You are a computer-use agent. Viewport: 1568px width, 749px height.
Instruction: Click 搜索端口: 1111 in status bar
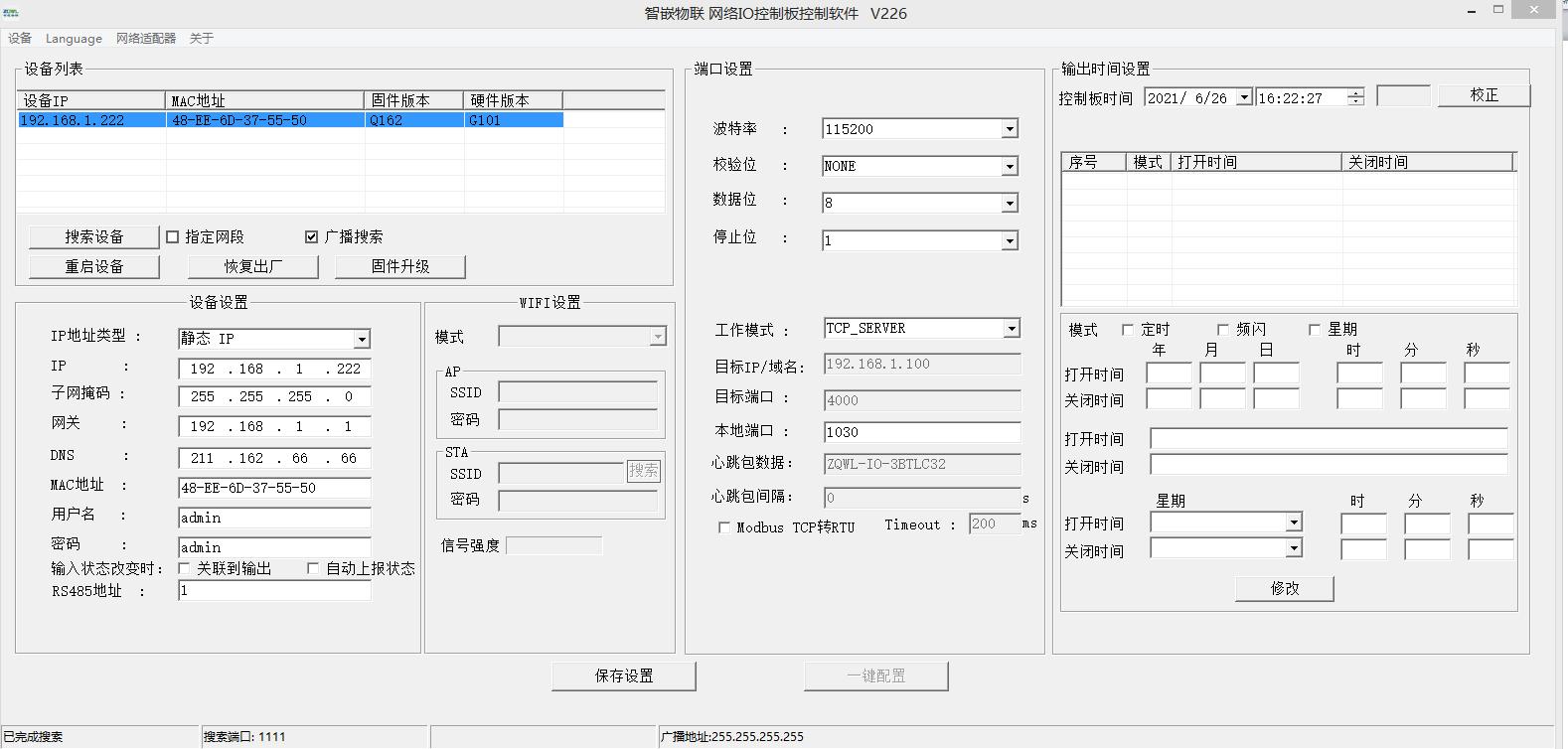244,737
